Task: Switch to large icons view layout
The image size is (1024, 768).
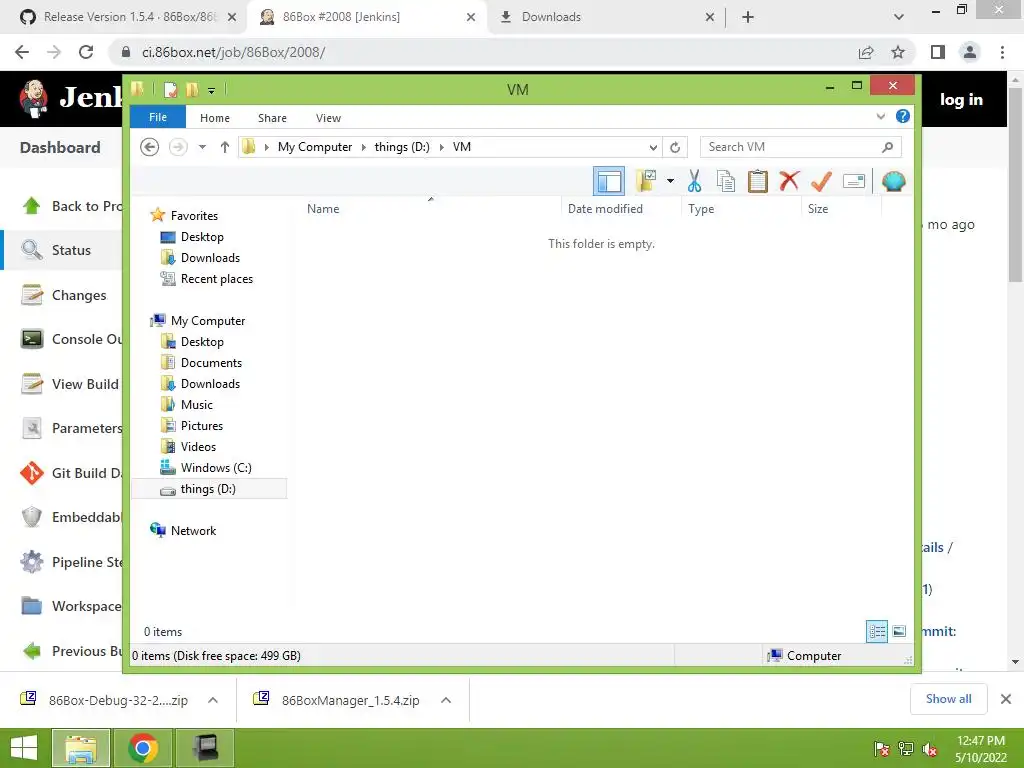Action: [x=899, y=631]
